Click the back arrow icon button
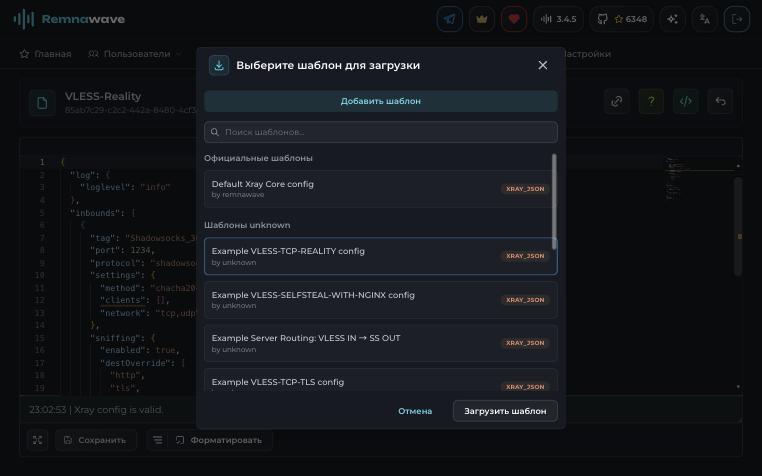The image size is (762, 476). click(720, 101)
